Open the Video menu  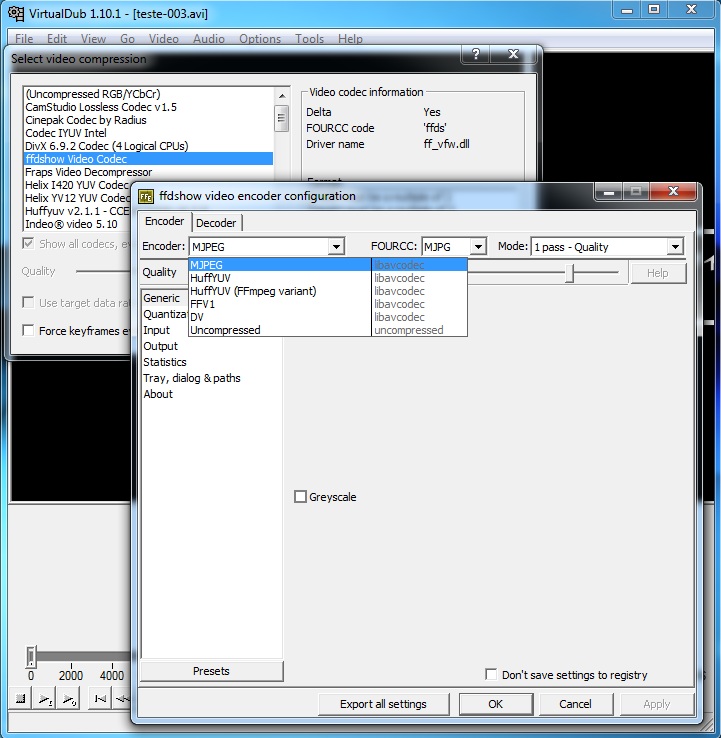pyautogui.click(x=163, y=39)
